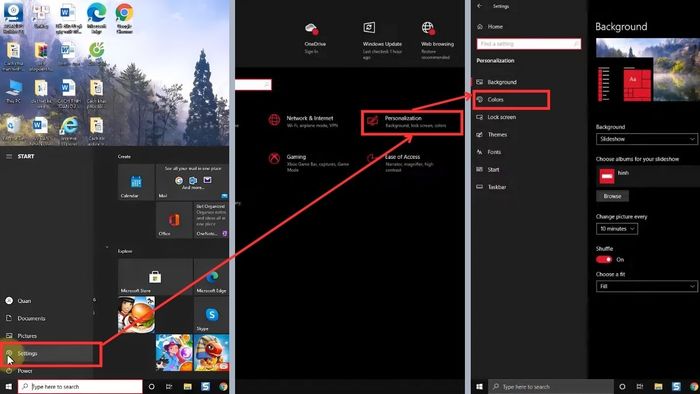This screenshot has height=394, width=700.
Task: Open the Personalization settings category
Action: coord(411,122)
